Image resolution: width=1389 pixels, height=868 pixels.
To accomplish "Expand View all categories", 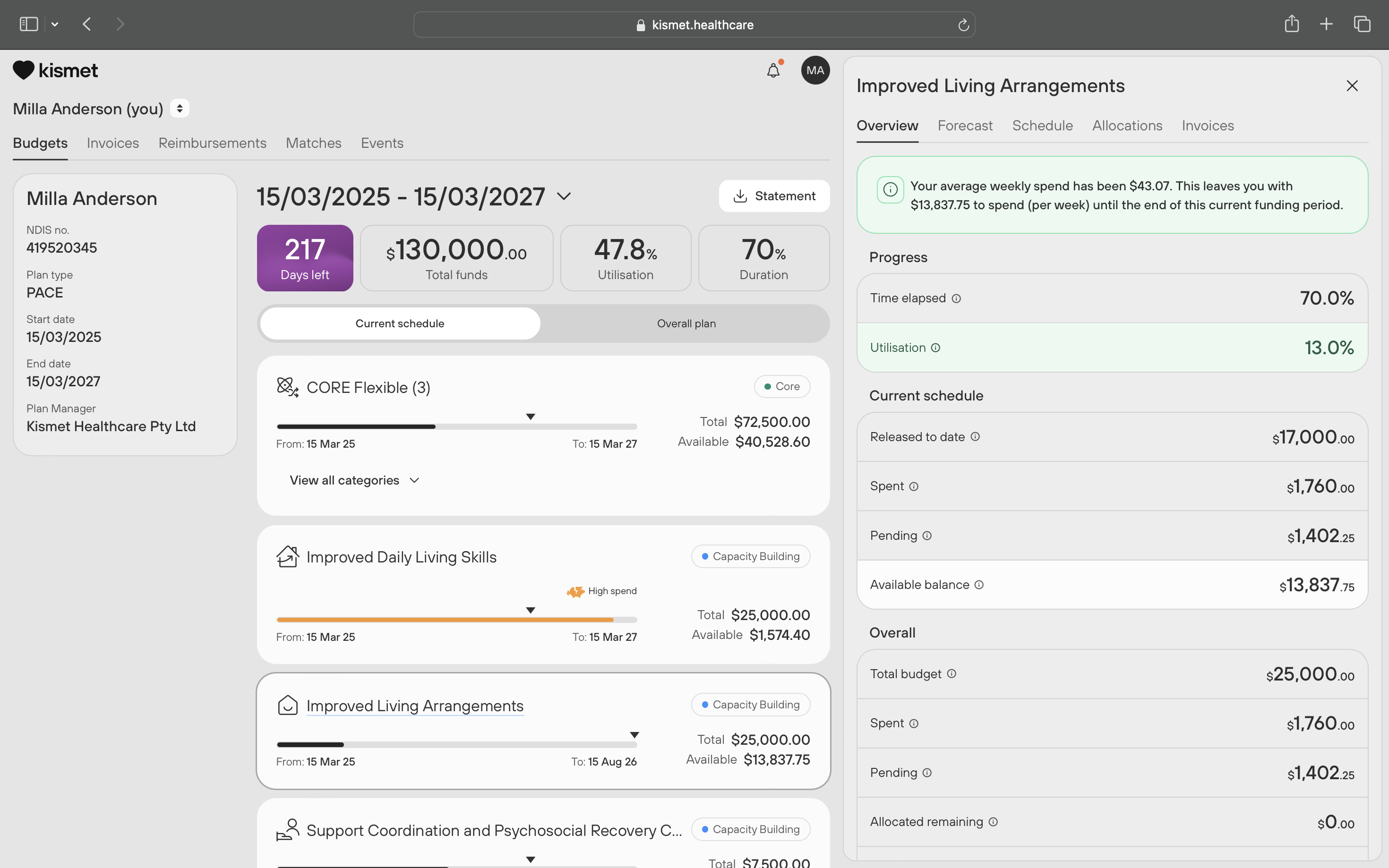I will pos(355,480).
